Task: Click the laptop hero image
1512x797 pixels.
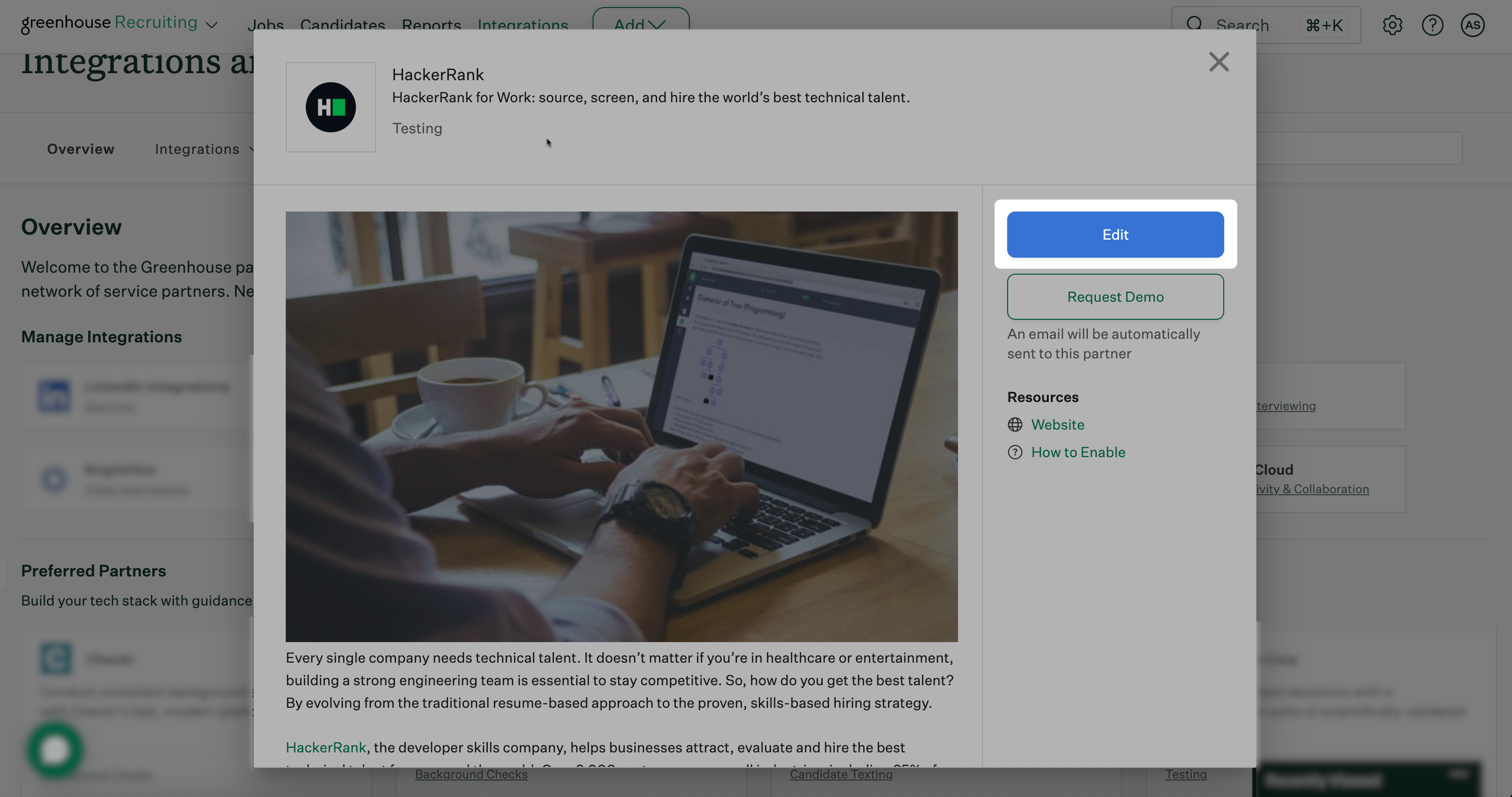Action: 621,426
